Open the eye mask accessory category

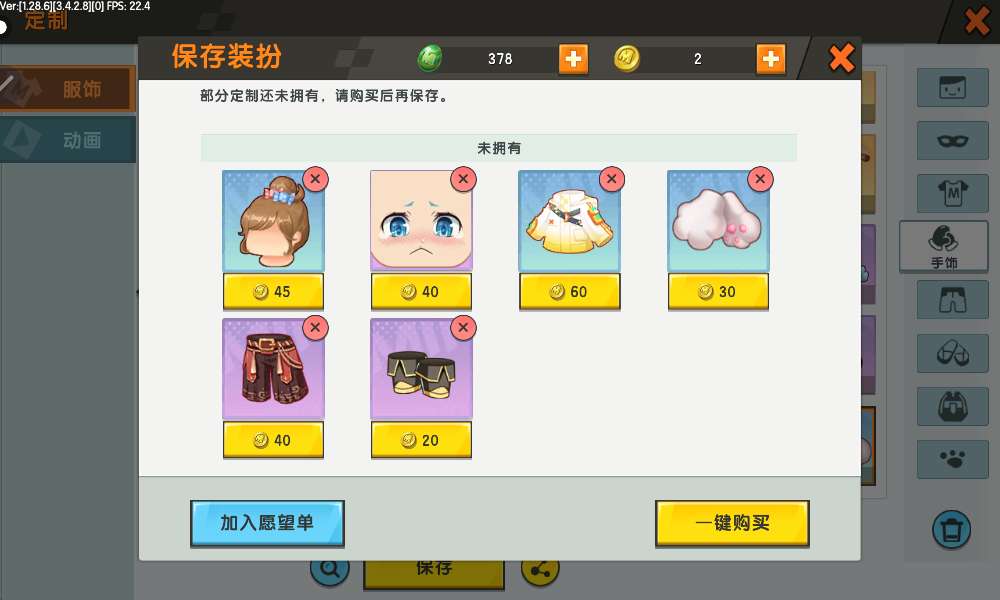pyautogui.click(x=952, y=140)
